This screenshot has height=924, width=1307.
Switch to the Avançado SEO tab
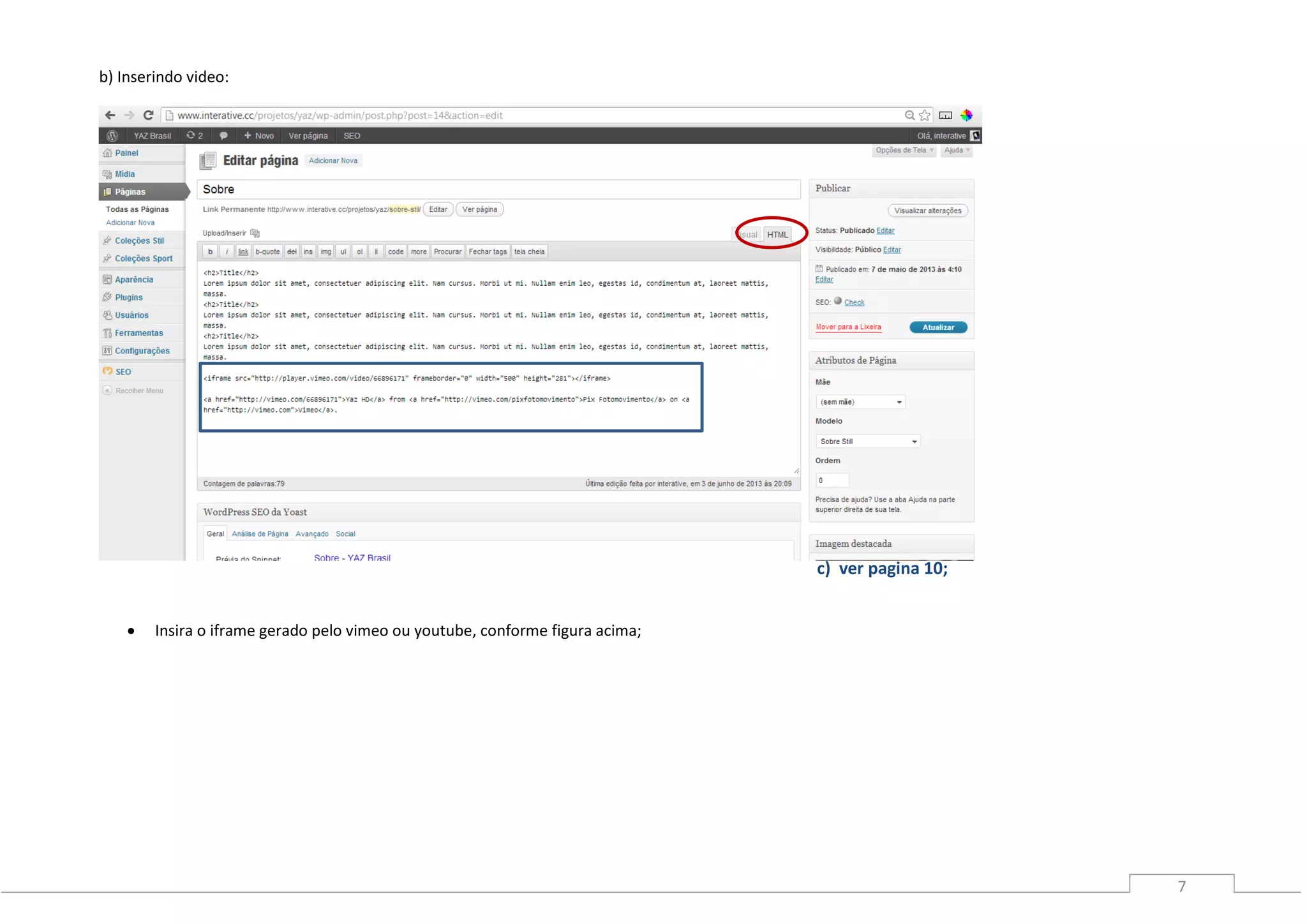coord(312,534)
